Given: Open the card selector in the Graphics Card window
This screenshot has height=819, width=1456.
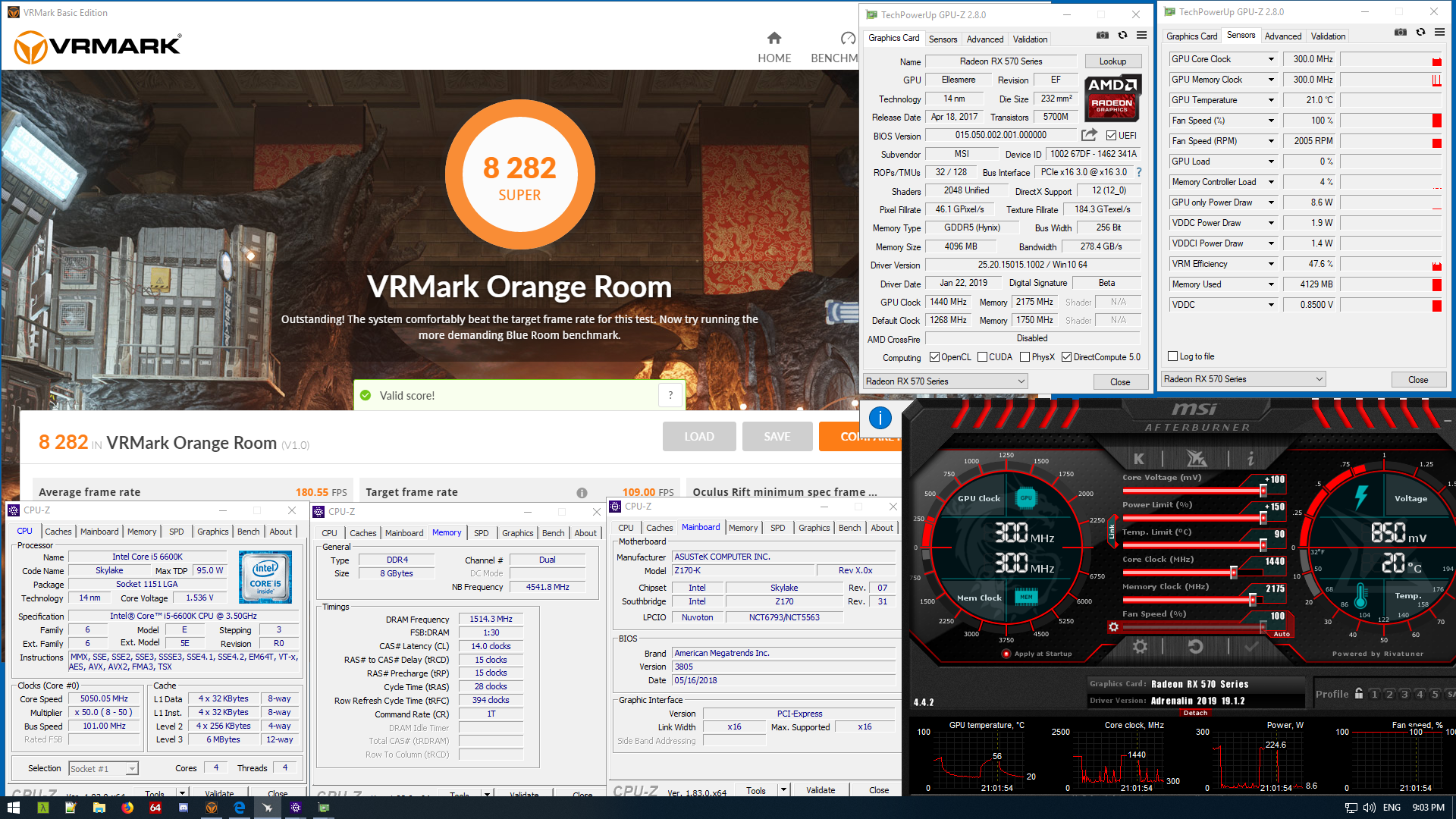Looking at the screenshot, I should pos(946,381).
